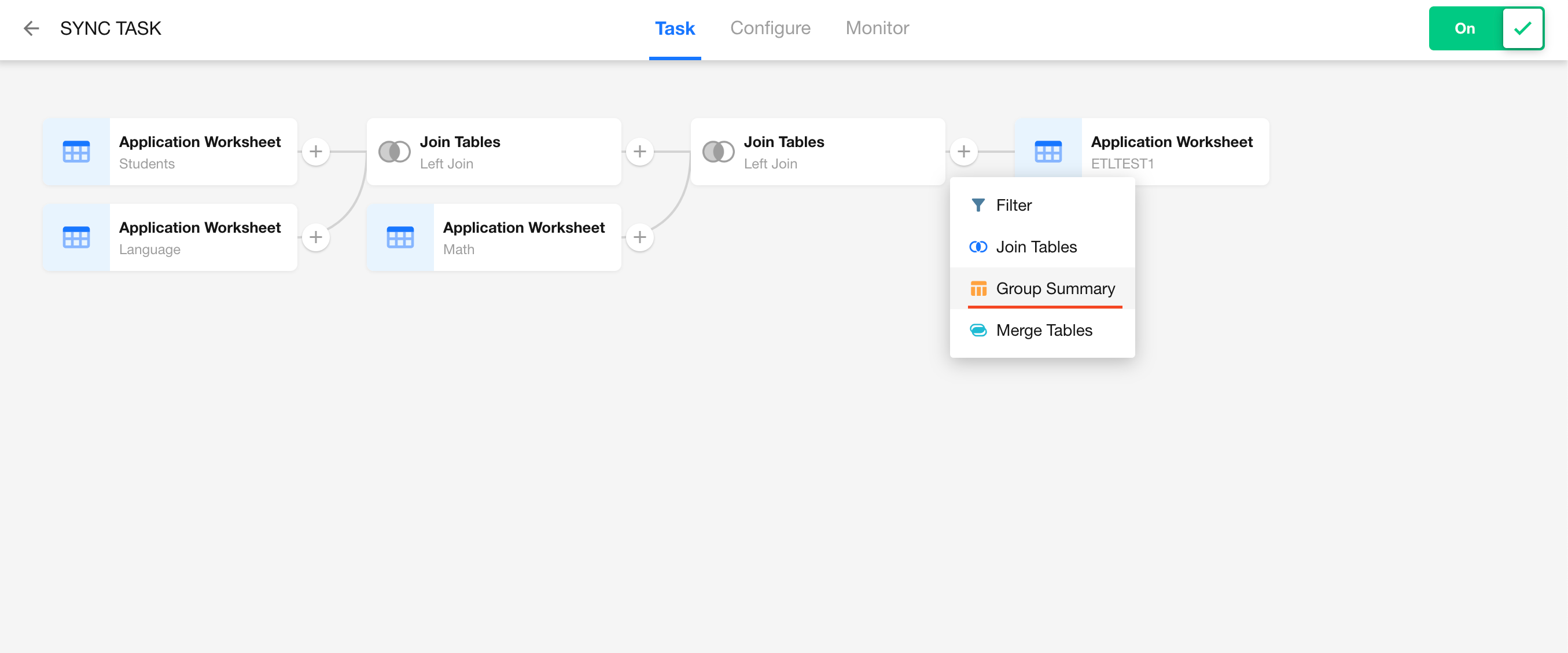The image size is (1568, 653).
Task: Click the checkmark handle of the On switch
Action: [1522, 28]
